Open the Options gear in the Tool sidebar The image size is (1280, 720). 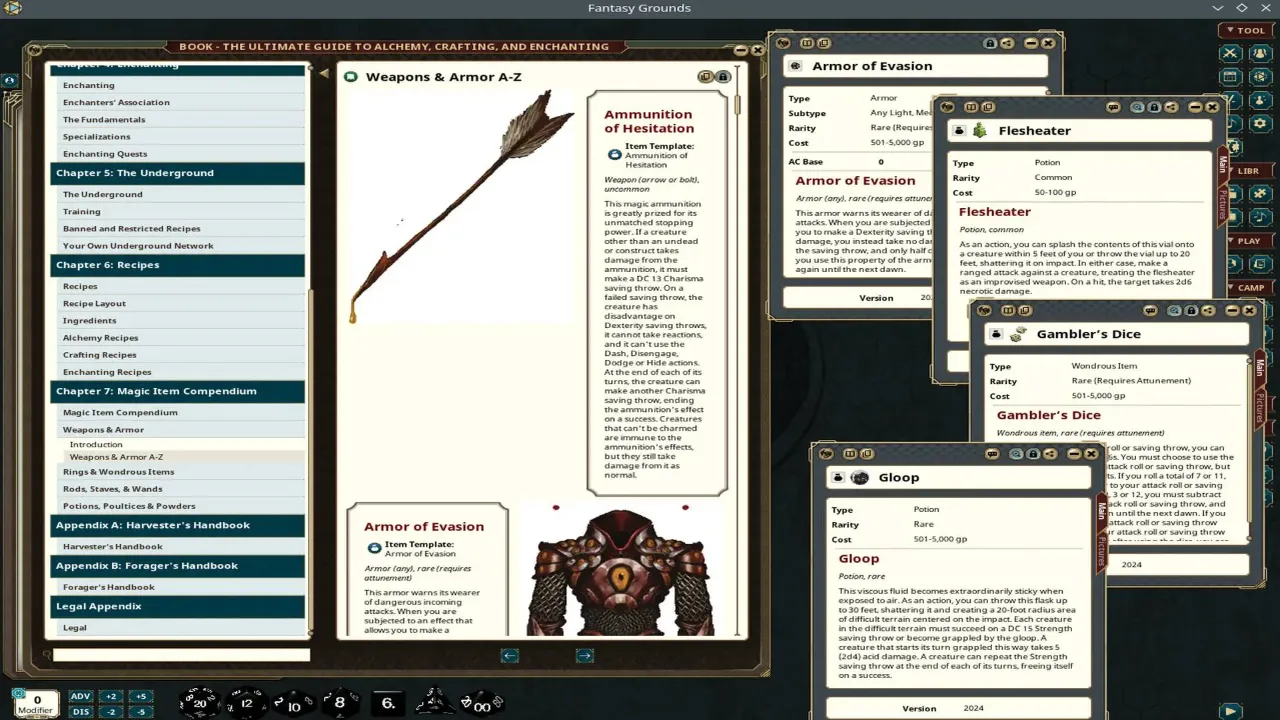pyautogui.click(x=1260, y=123)
